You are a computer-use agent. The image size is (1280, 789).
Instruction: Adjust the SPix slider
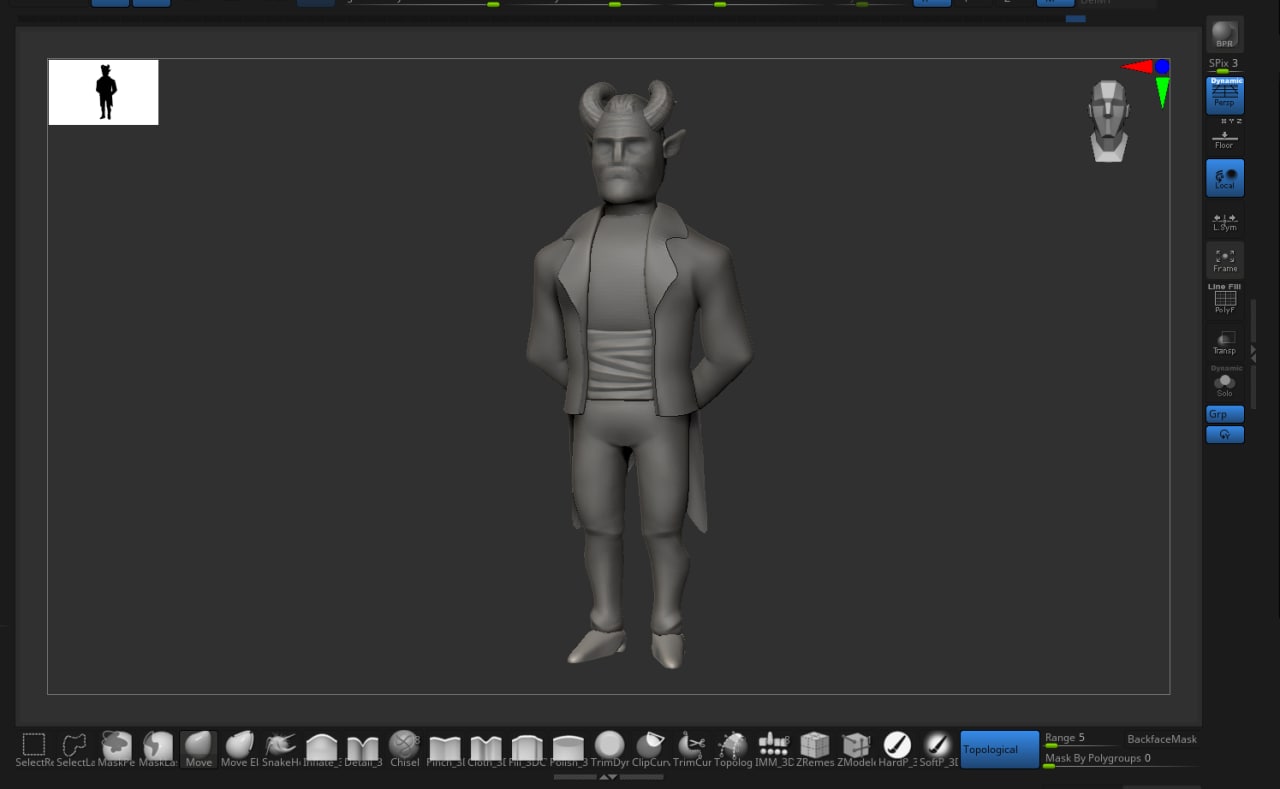(x=1224, y=65)
